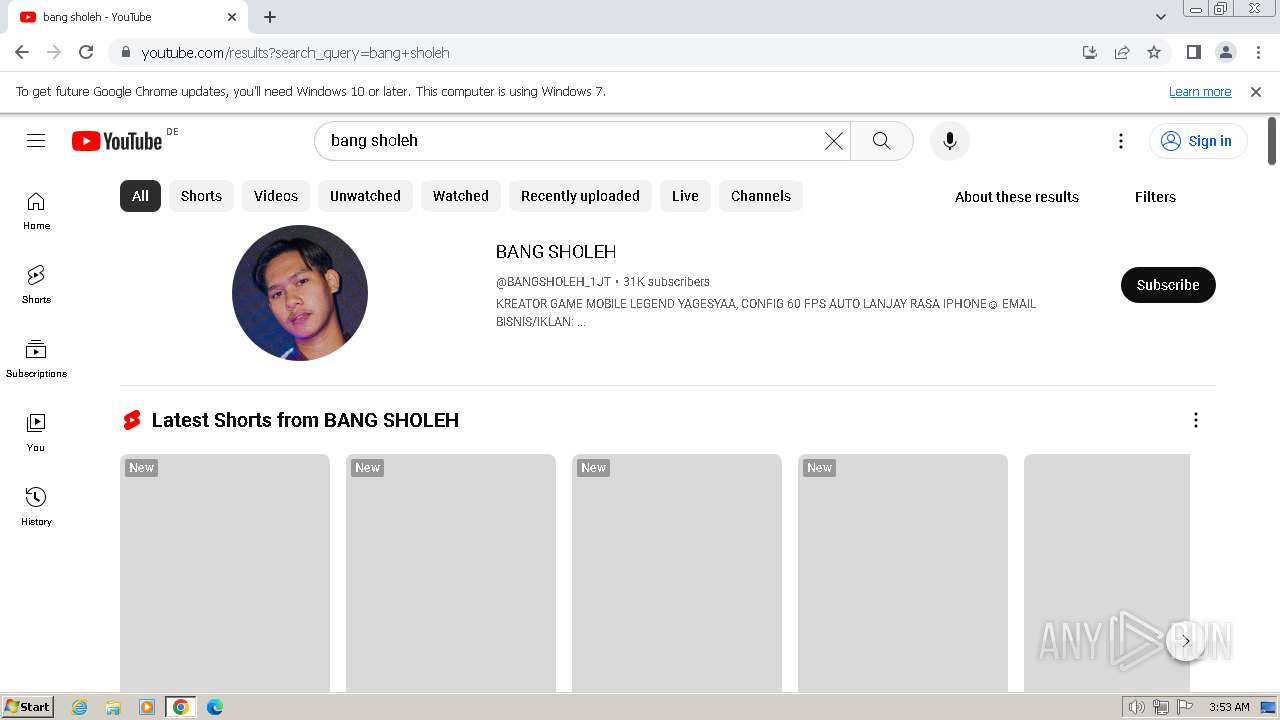
Task: Open You section in the sidebar
Action: click(x=36, y=433)
